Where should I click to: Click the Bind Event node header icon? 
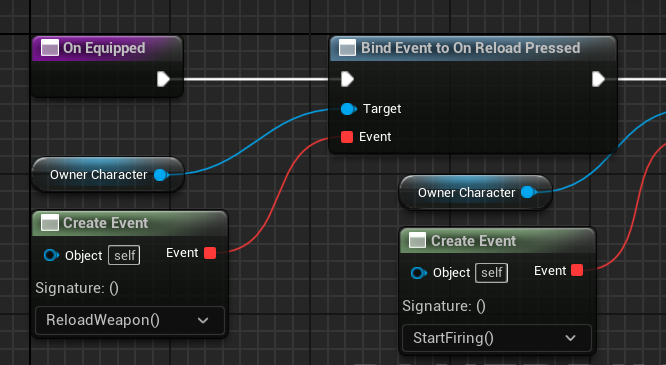tap(347, 48)
